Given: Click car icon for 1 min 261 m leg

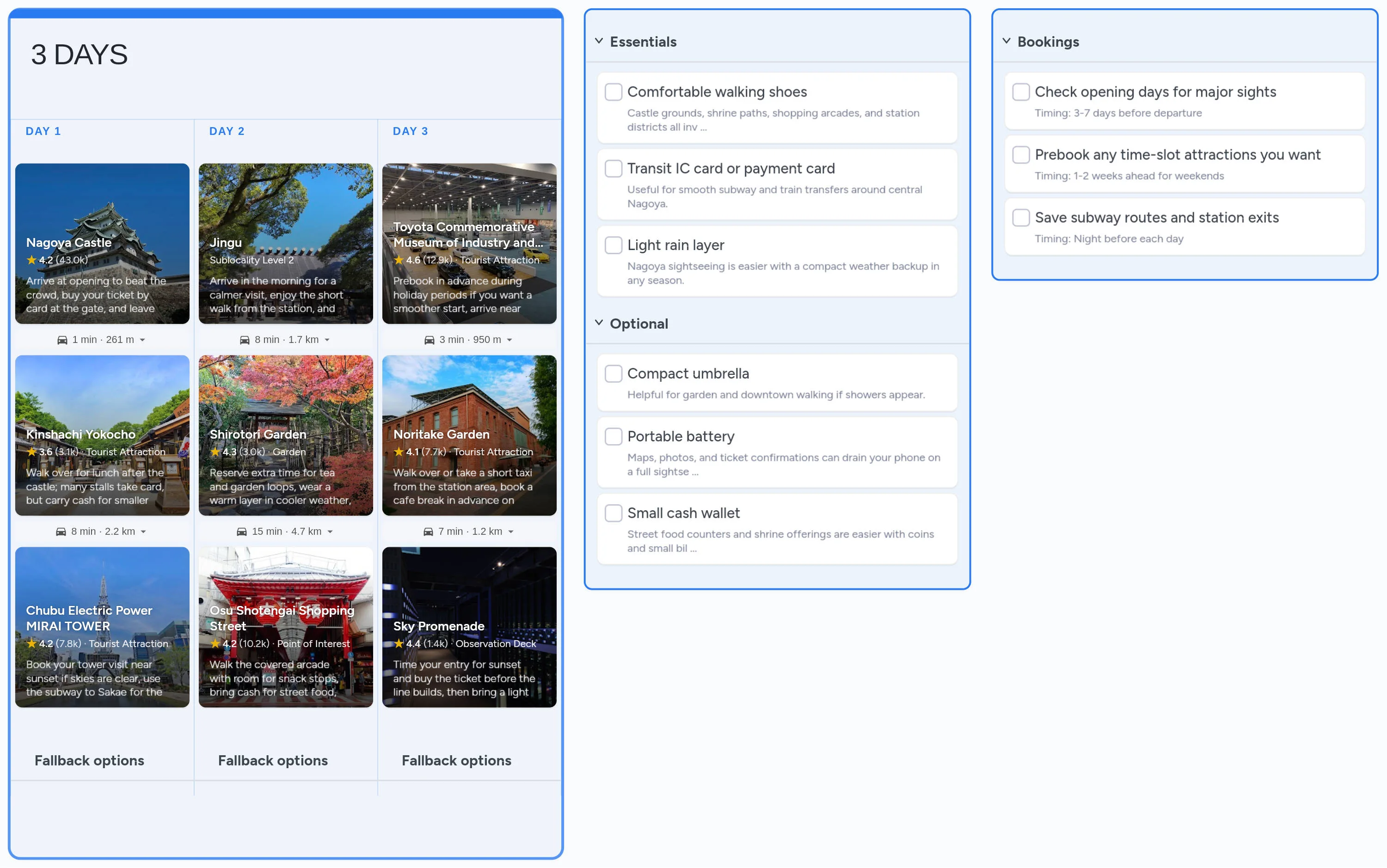Looking at the screenshot, I should [x=62, y=340].
